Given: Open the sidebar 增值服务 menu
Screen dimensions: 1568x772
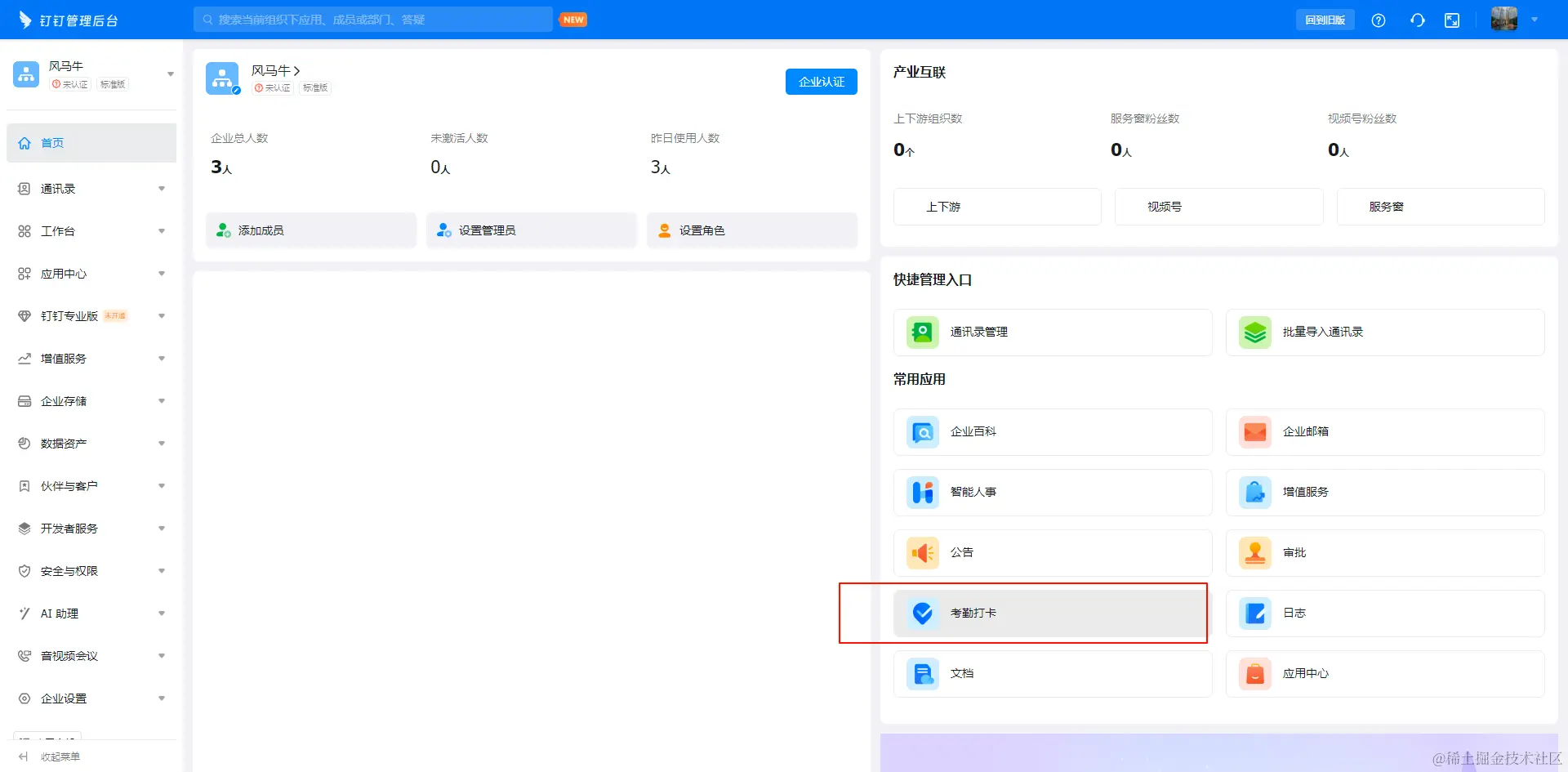Looking at the screenshot, I should point(91,359).
